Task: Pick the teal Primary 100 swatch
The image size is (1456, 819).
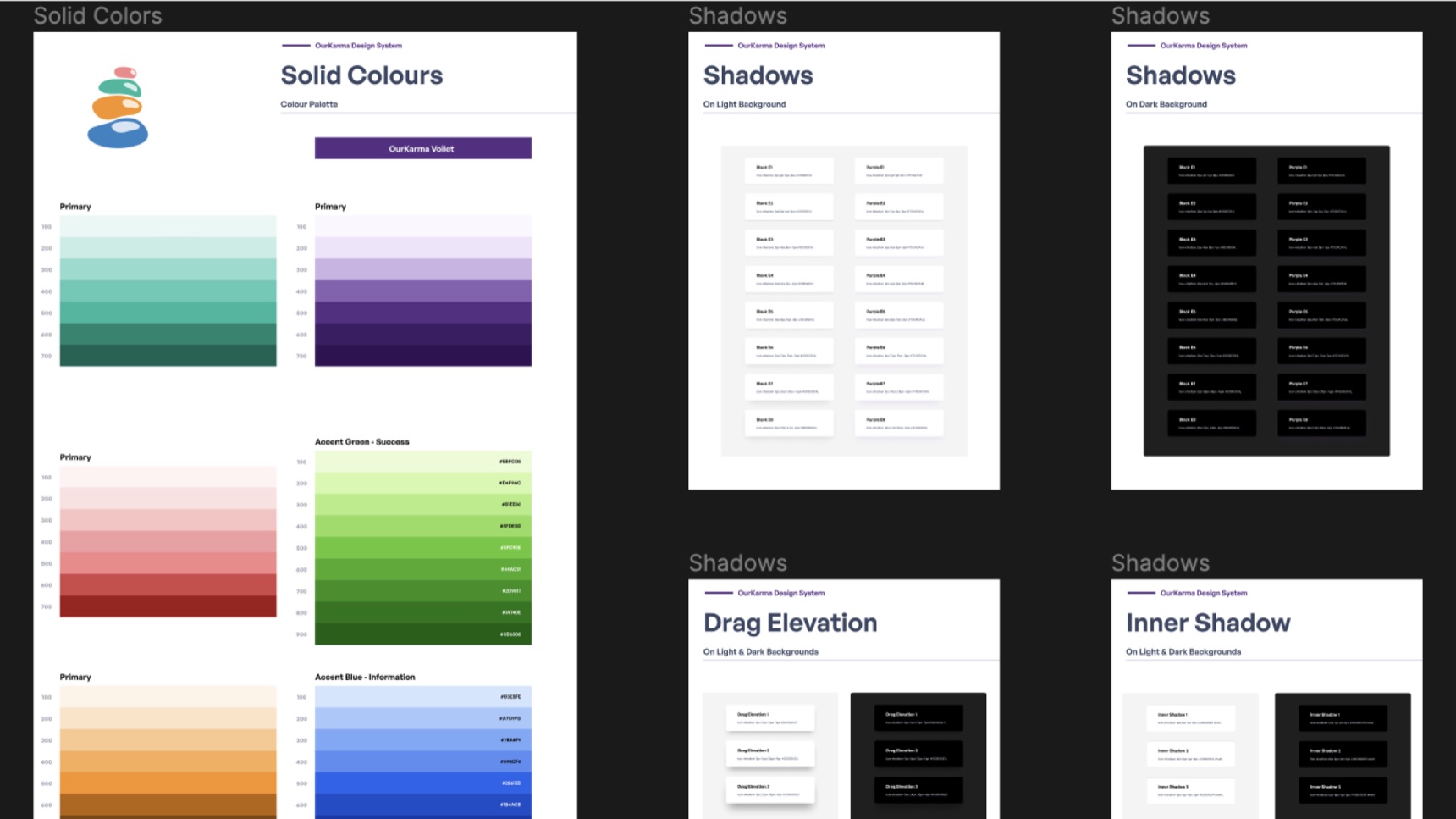Action: (x=168, y=226)
